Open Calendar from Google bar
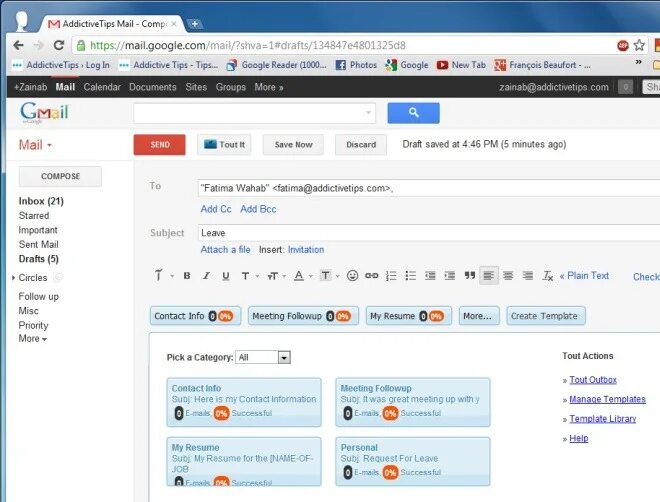The image size is (660, 502). coord(102,87)
